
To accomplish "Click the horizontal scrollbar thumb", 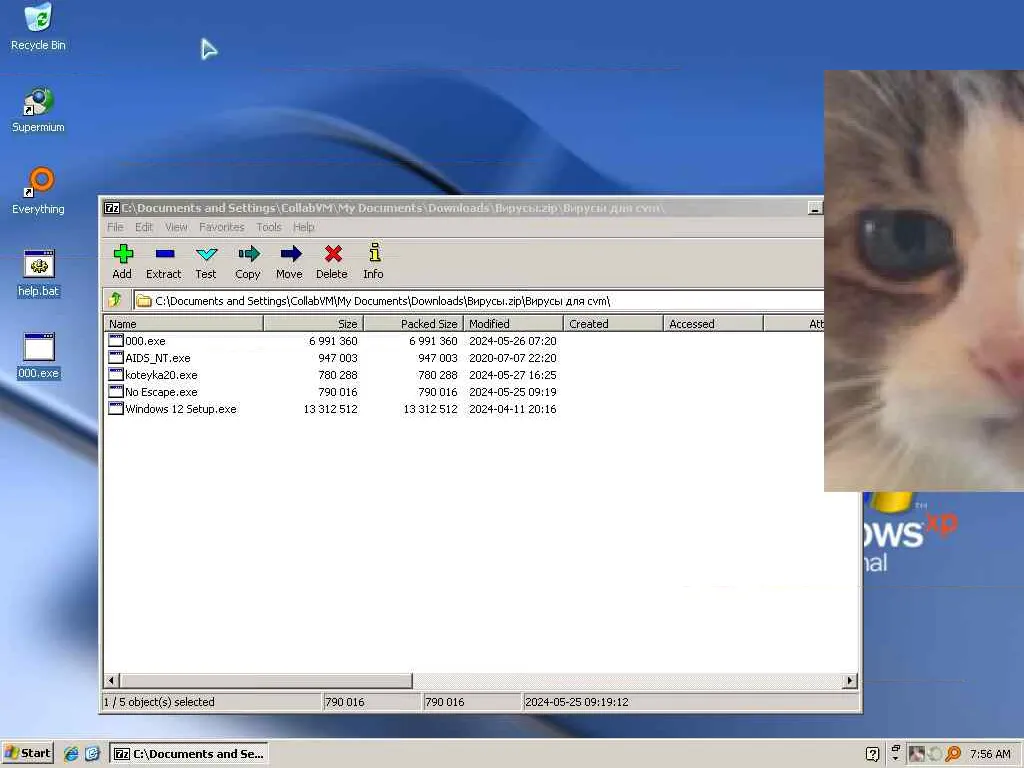I will [x=266, y=680].
